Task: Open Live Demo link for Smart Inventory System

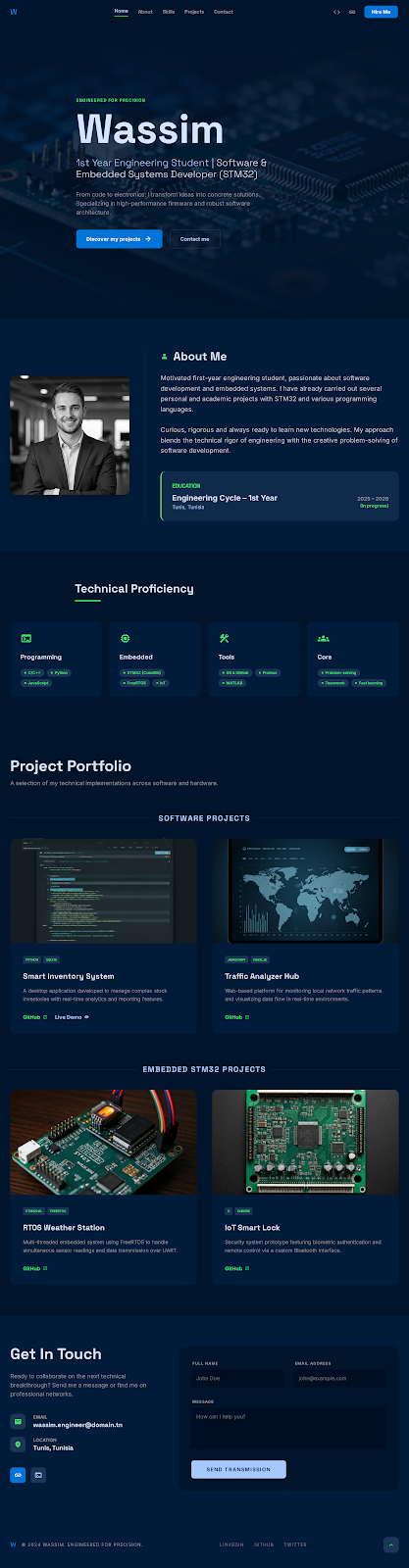Action: [x=72, y=1017]
